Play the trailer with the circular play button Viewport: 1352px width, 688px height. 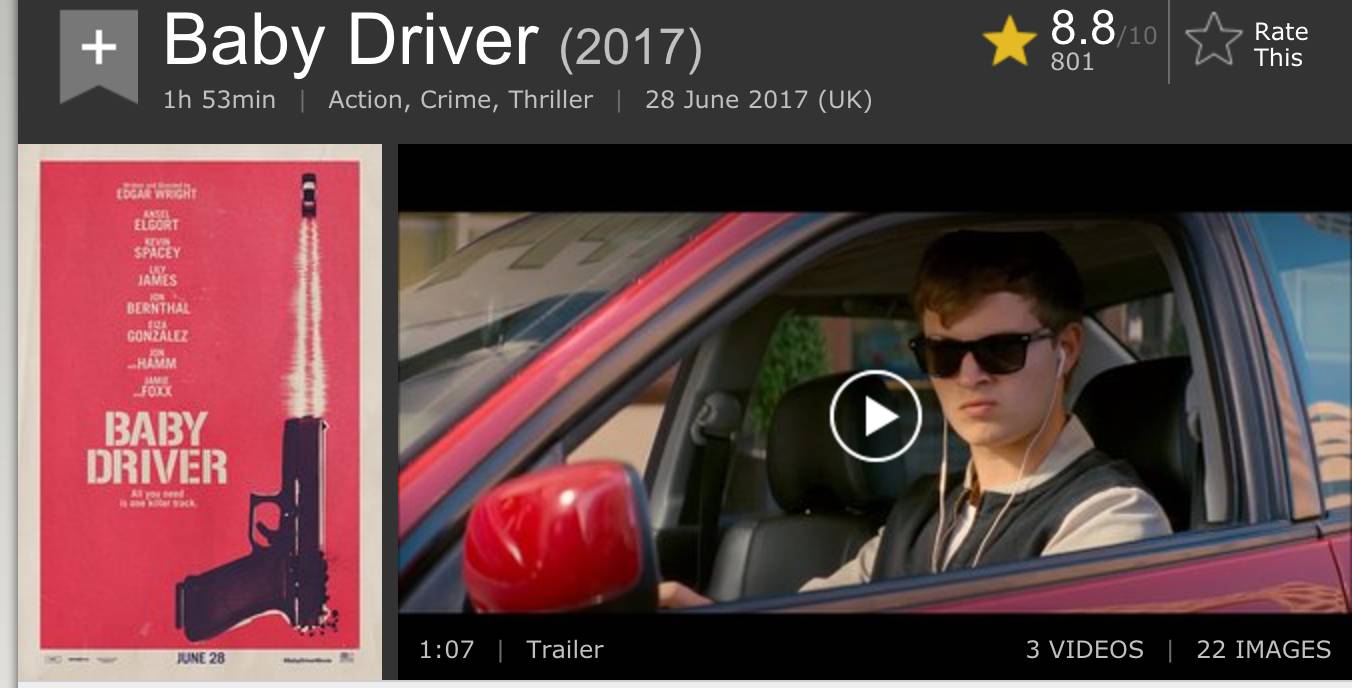tap(875, 416)
